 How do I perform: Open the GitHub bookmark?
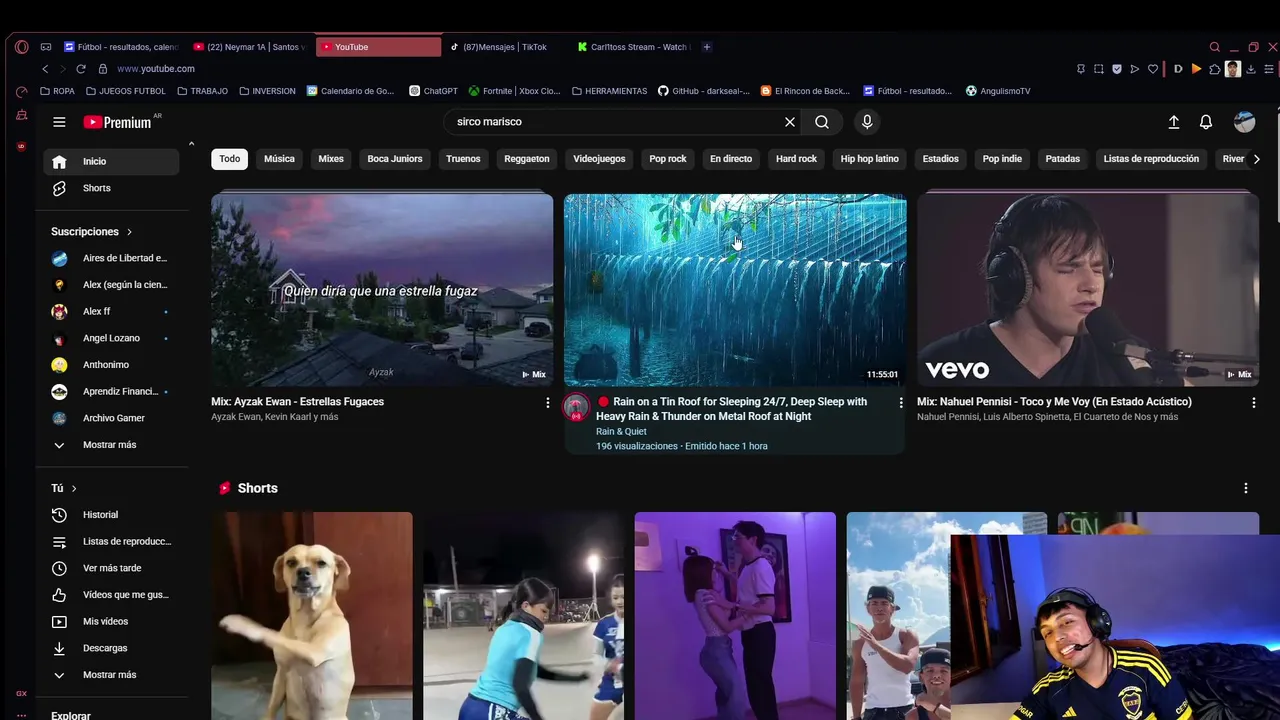click(x=703, y=91)
